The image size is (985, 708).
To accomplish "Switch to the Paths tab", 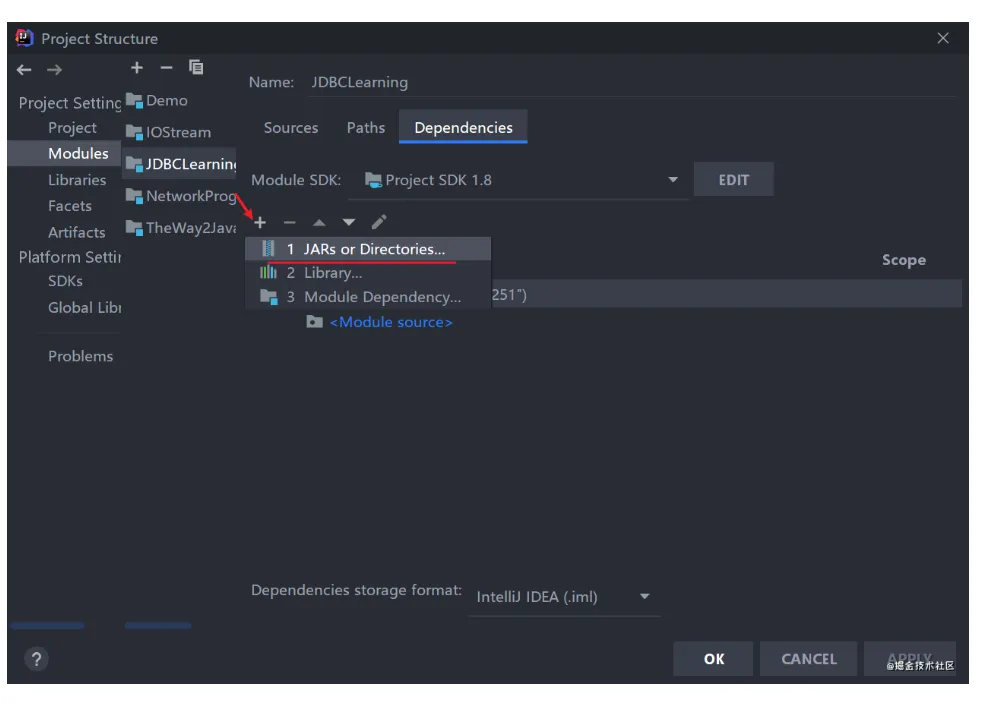I will click(x=366, y=128).
